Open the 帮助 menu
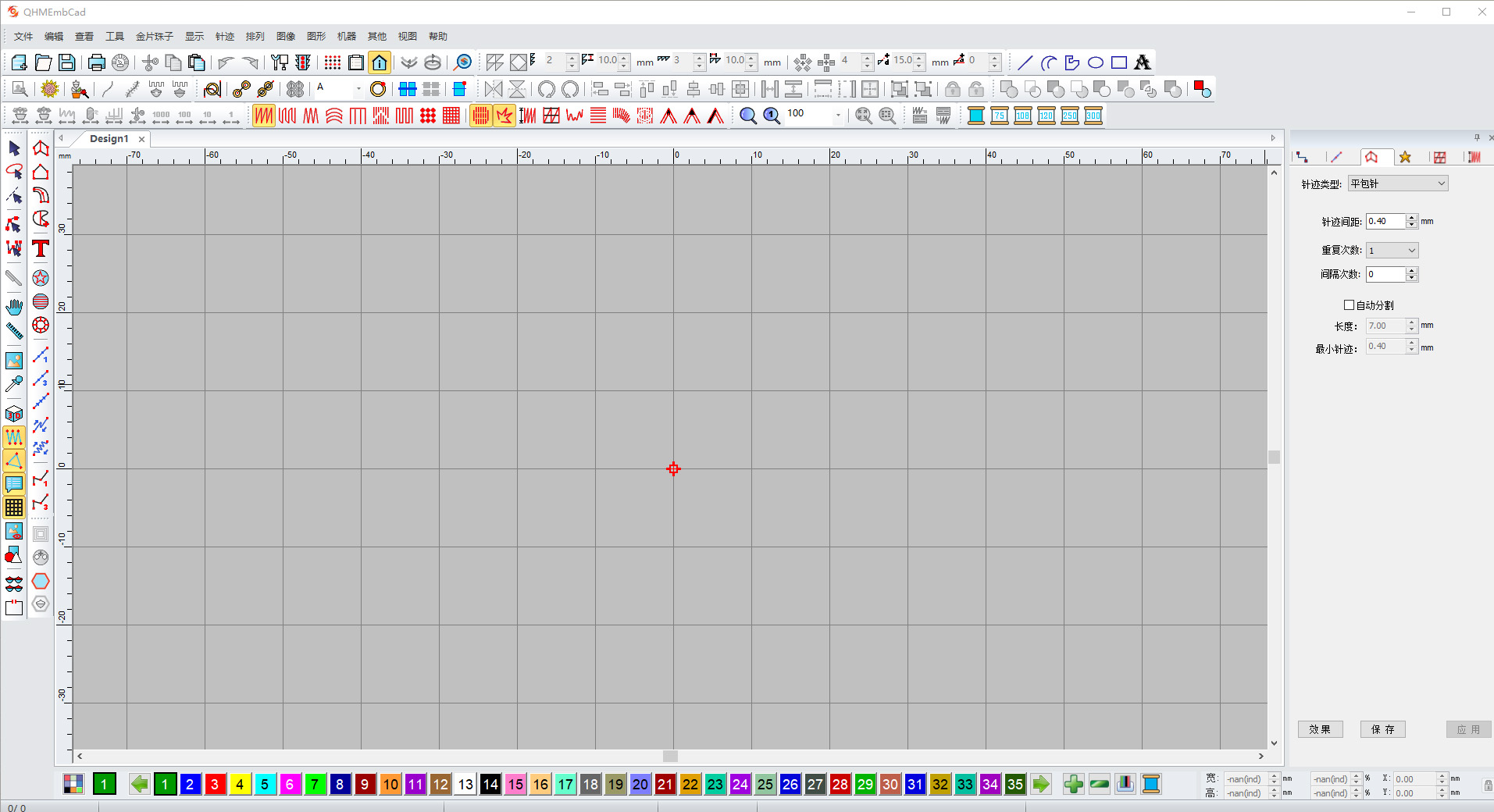 pos(438,37)
